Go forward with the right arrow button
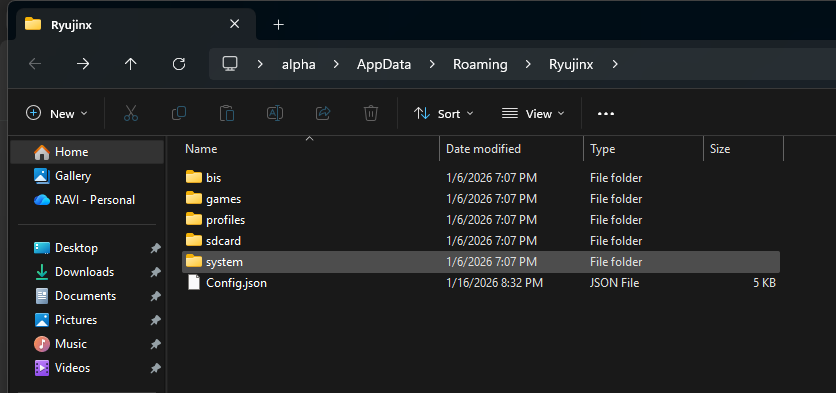 [x=83, y=65]
